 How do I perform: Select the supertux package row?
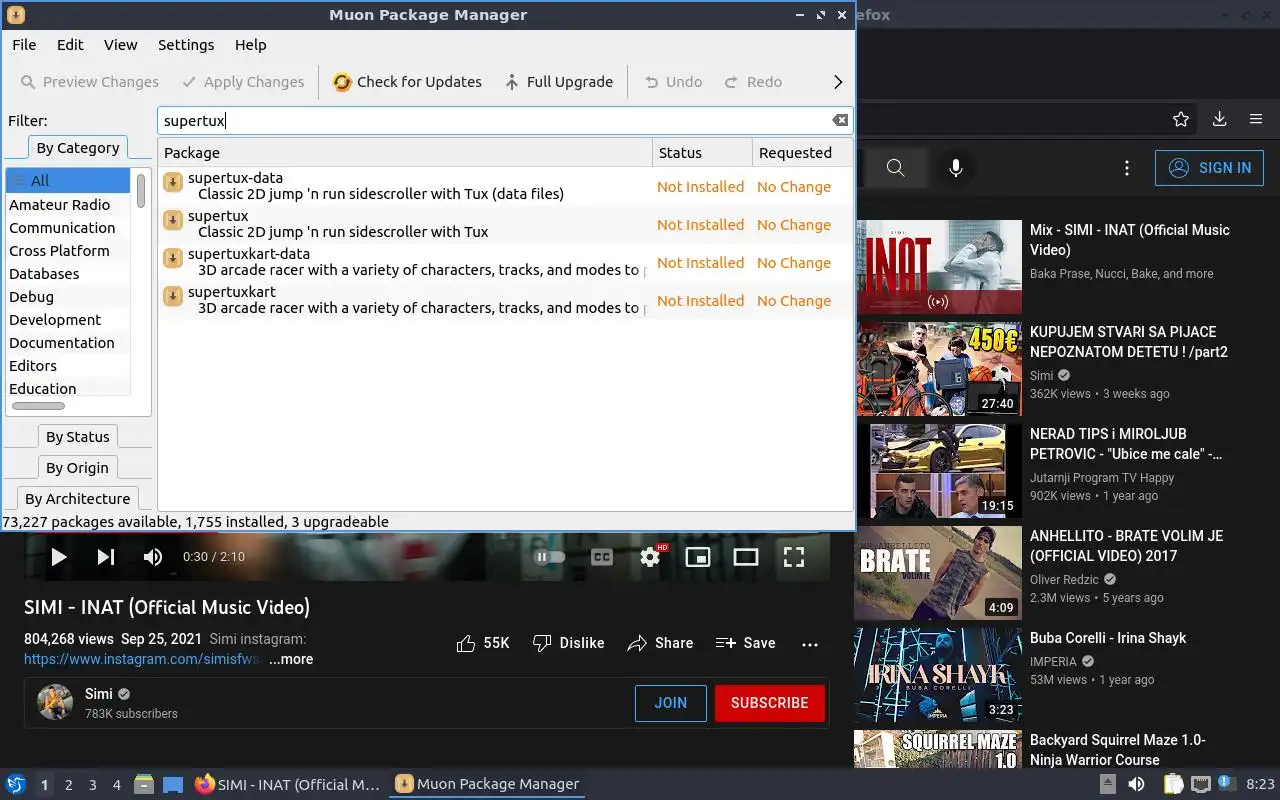pos(505,224)
